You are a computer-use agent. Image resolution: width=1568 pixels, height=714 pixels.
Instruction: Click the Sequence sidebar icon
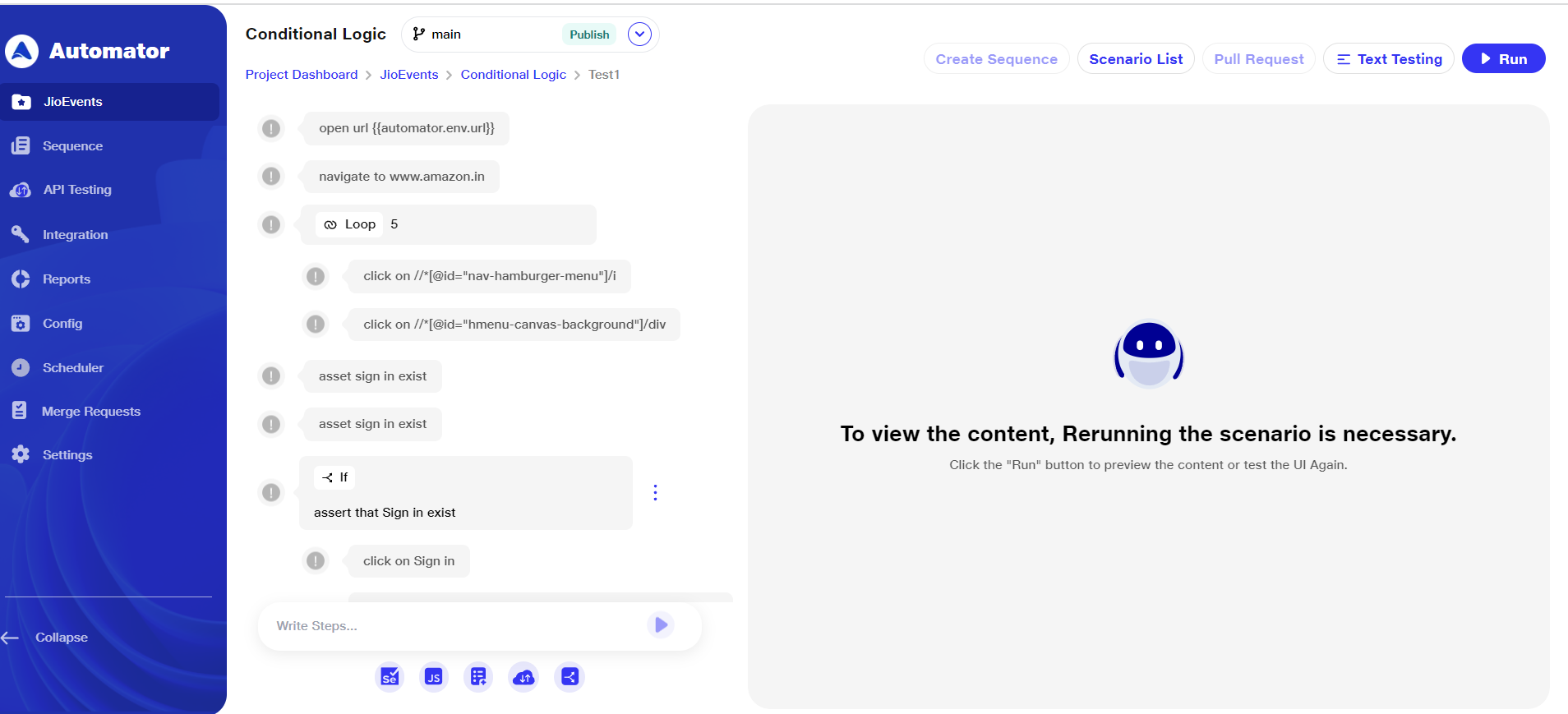tap(21, 145)
